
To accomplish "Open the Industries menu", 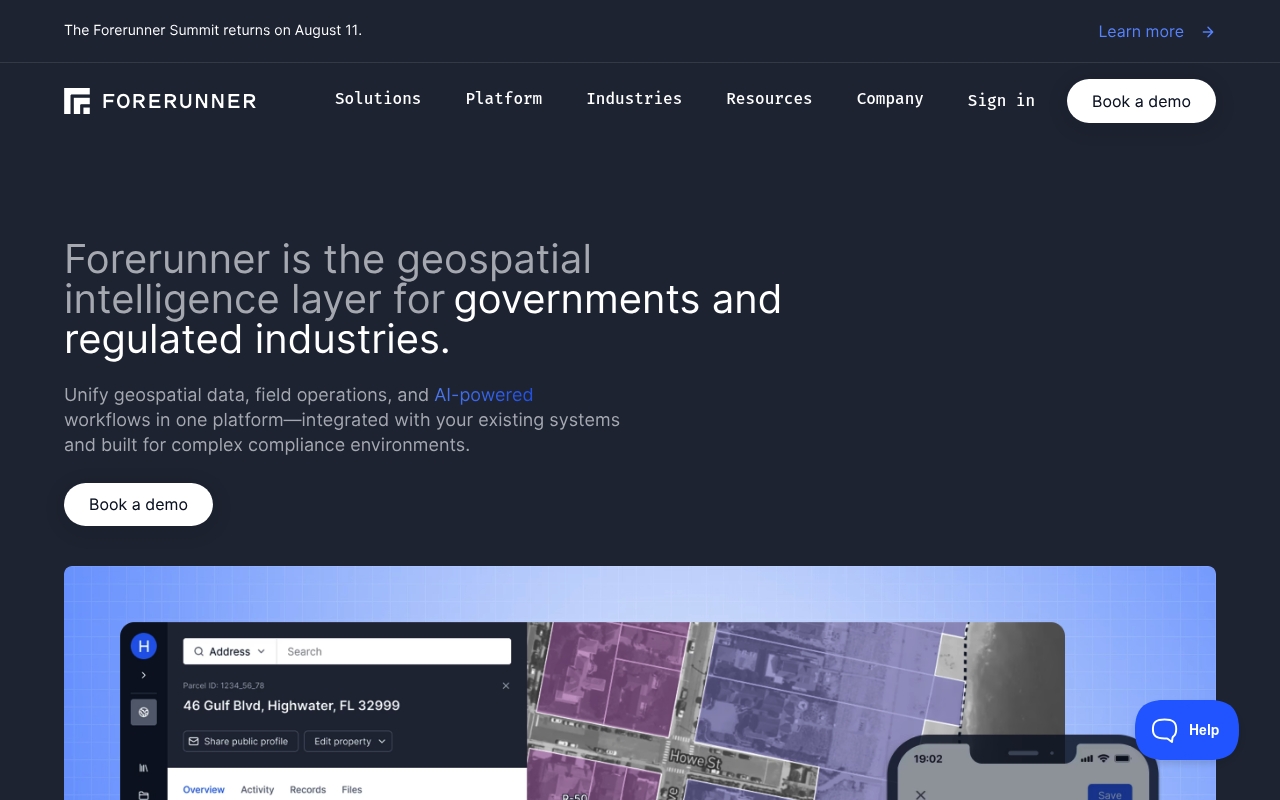I will (x=634, y=98).
